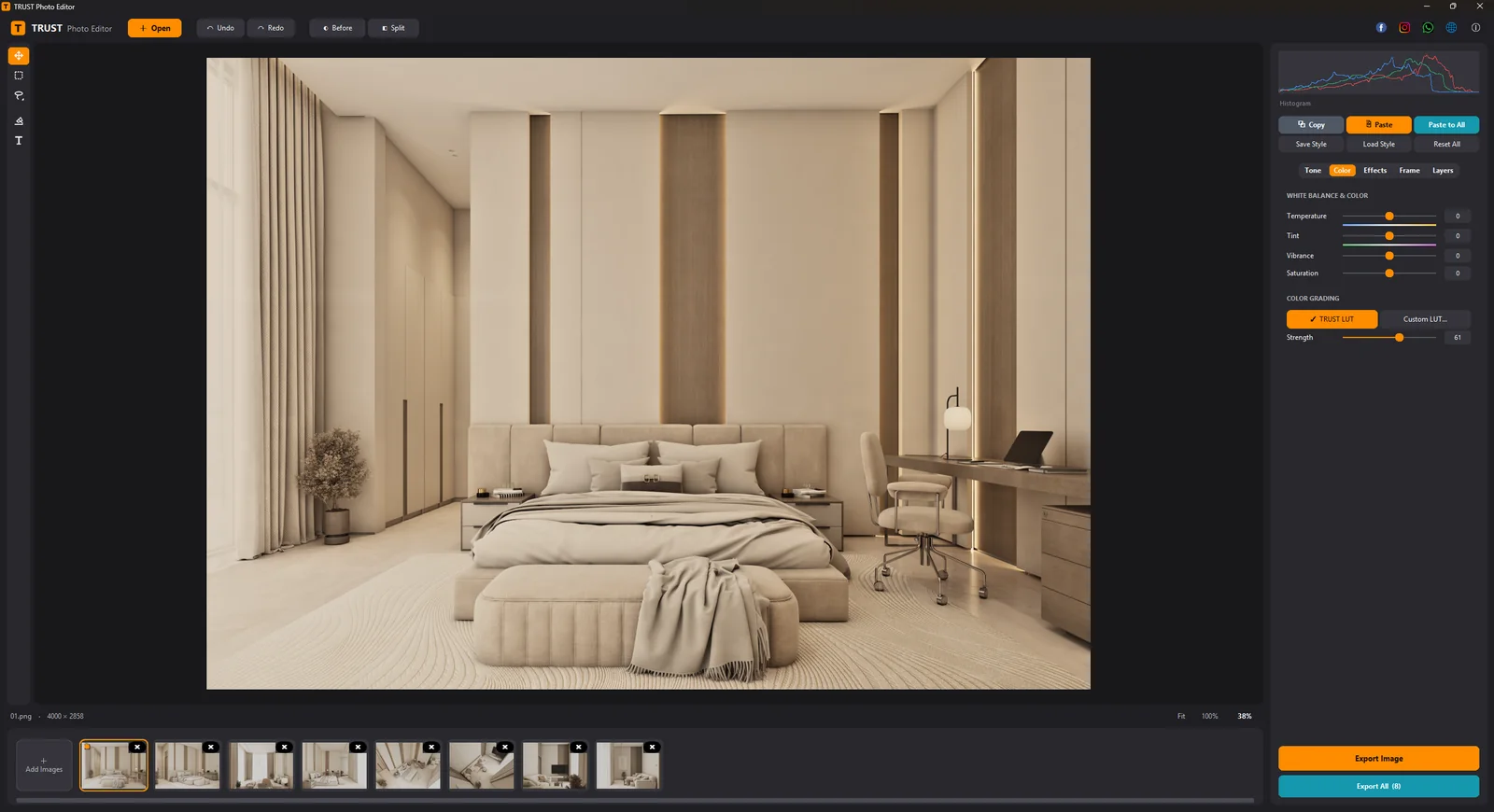Click Export All (8)
This screenshot has height=812, width=1494.
1378,787
